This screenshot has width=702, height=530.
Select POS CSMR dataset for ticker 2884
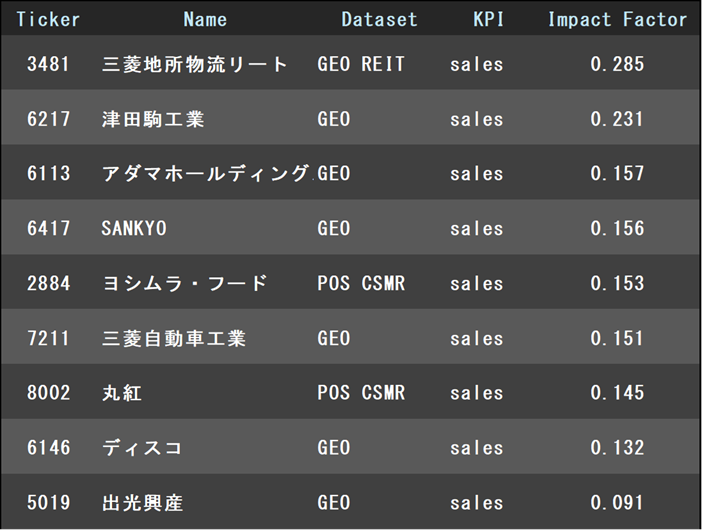(x=361, y=284)
